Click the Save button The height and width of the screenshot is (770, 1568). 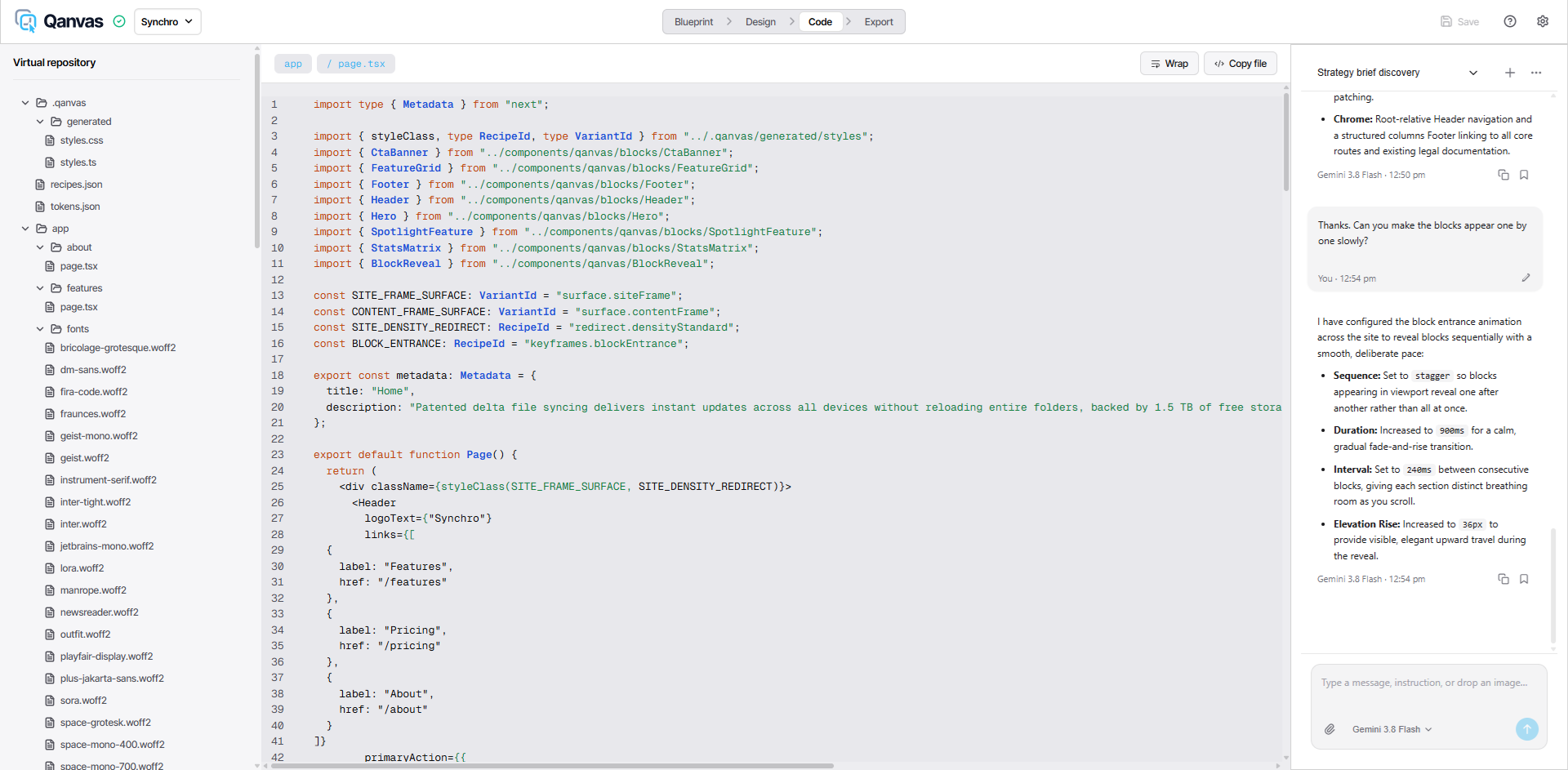click(1460, 22)
